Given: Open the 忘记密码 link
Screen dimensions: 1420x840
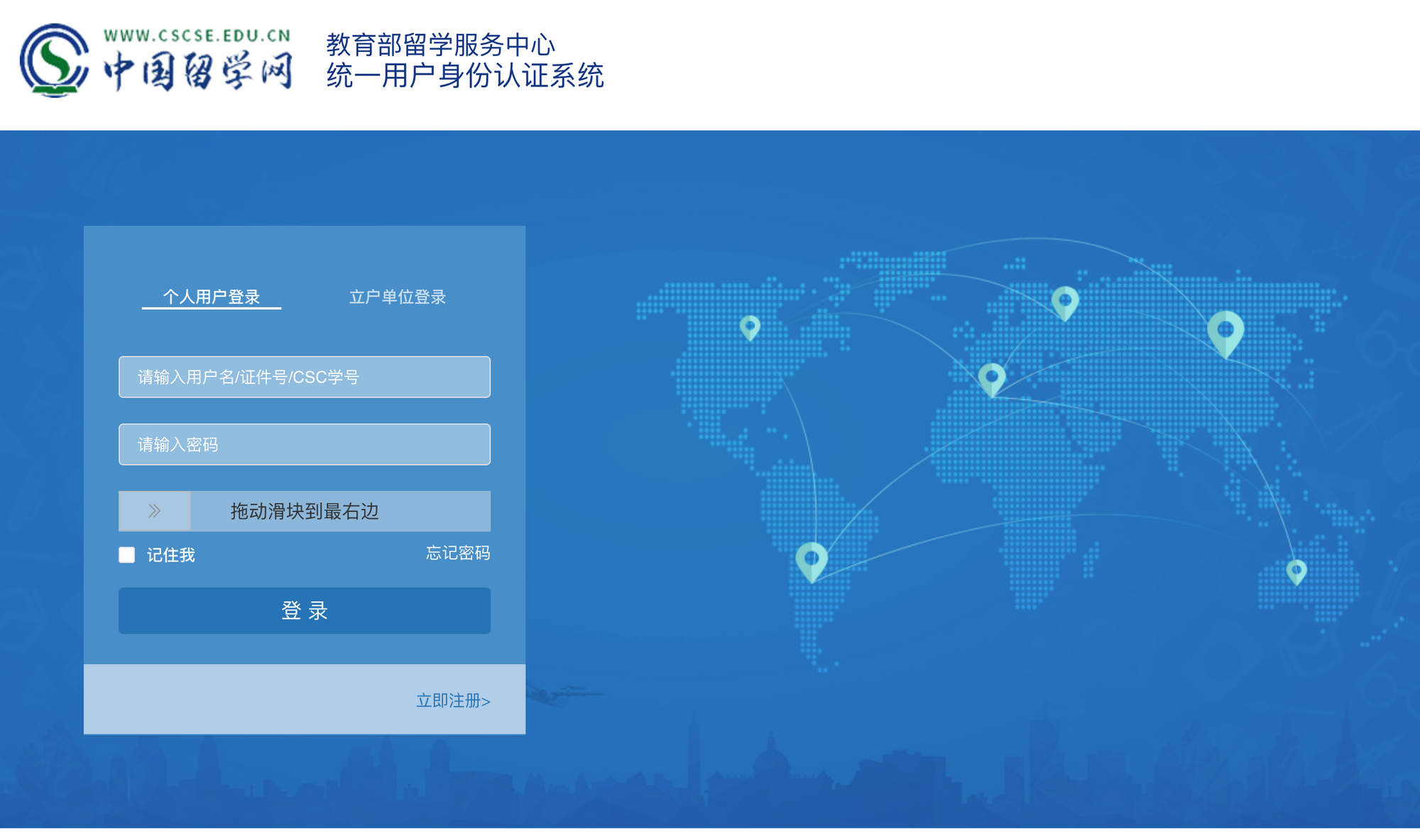Looking at the screenshot, I should pos(457,553).
